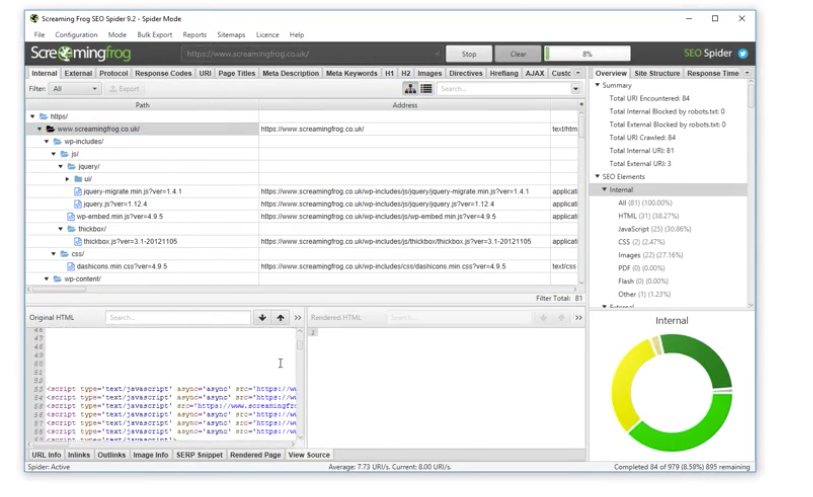
Task: Jump to previous match in Original HTML
Action: (281, 318)
